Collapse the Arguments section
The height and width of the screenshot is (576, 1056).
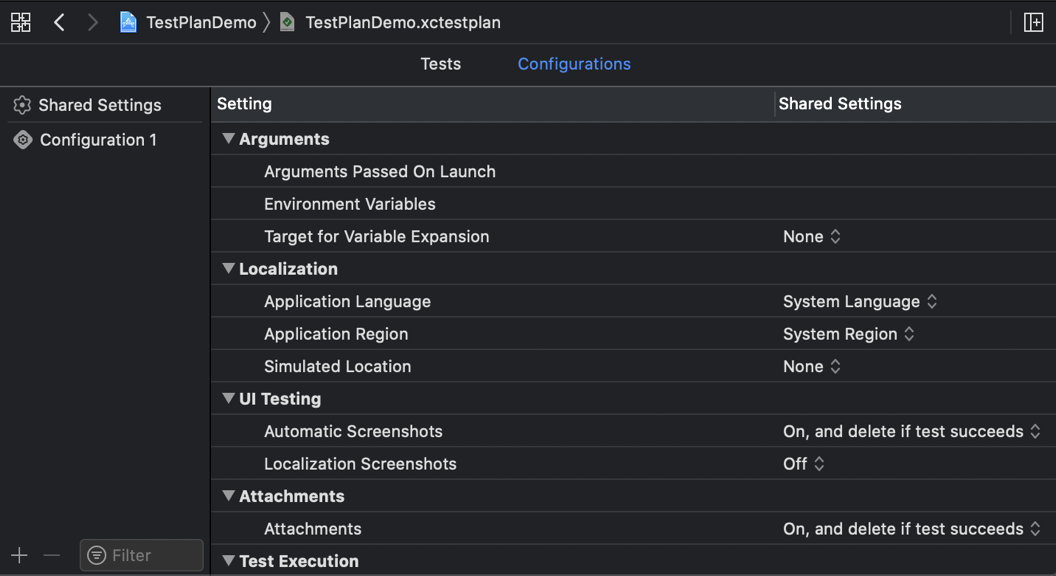click(x=228, y=139)
